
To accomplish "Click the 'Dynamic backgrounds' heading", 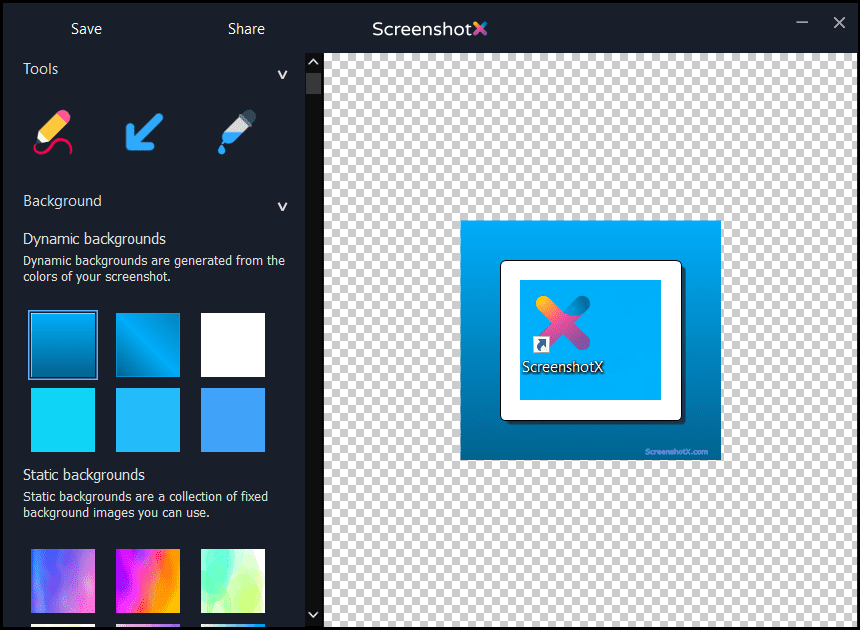I will pyautogui.click(x=94, y=239).
